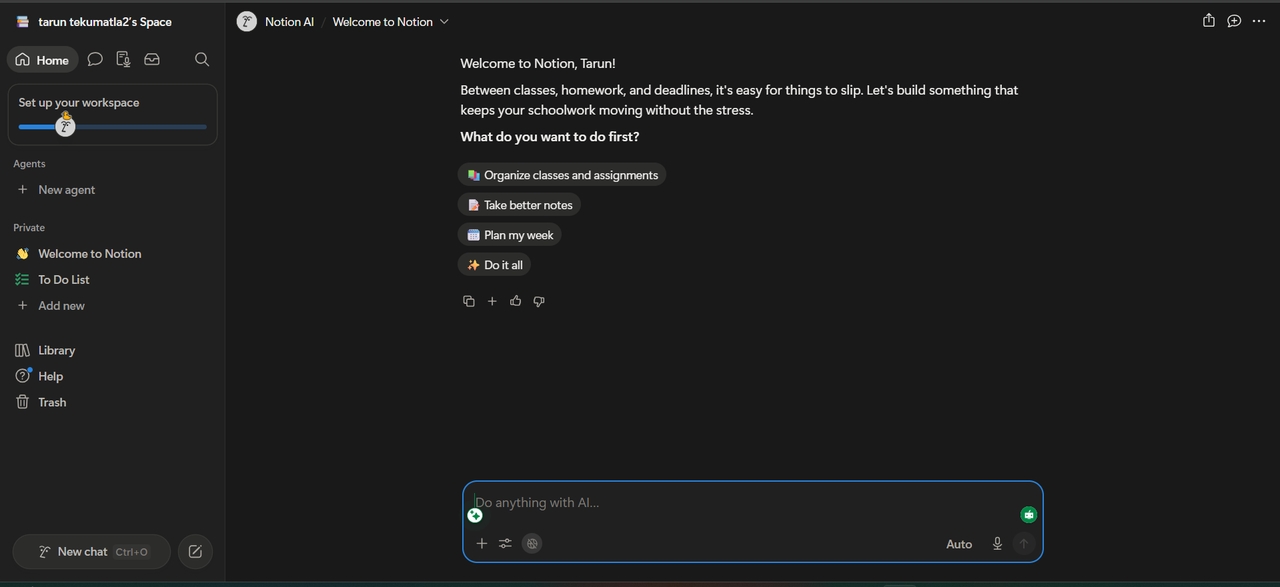The image size is (1280, 587).
Task: Click the Agents section header
Action: (29, 164)
